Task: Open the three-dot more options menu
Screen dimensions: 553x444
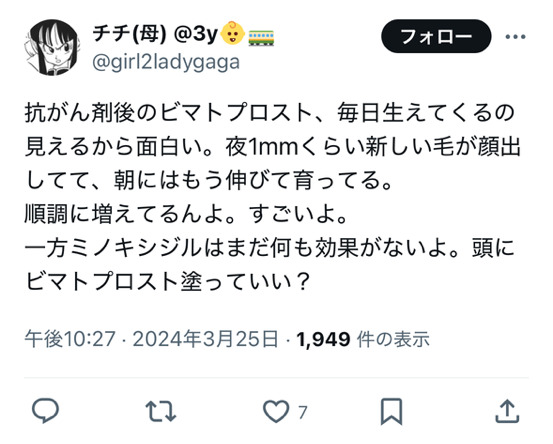Action: [x=515, y=36]
